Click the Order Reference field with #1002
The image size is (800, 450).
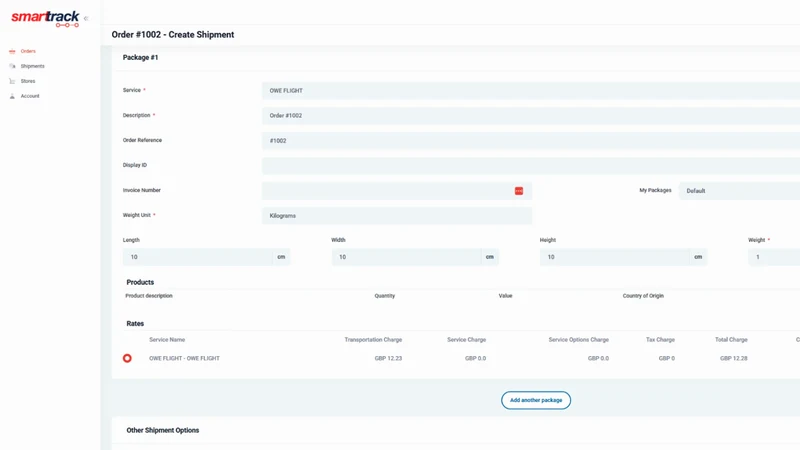531,141
